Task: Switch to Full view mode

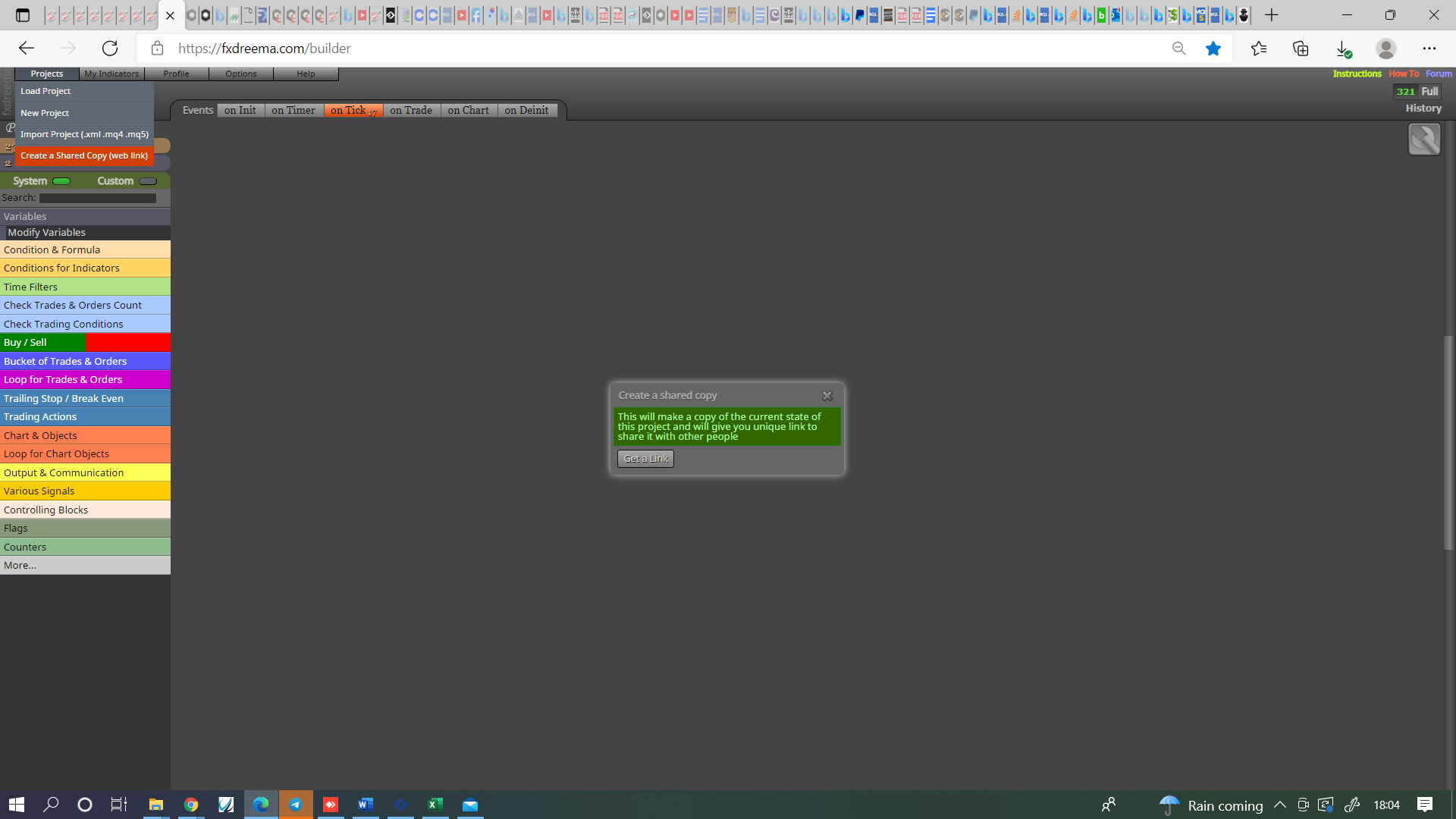Action: tap(1429, 91)
